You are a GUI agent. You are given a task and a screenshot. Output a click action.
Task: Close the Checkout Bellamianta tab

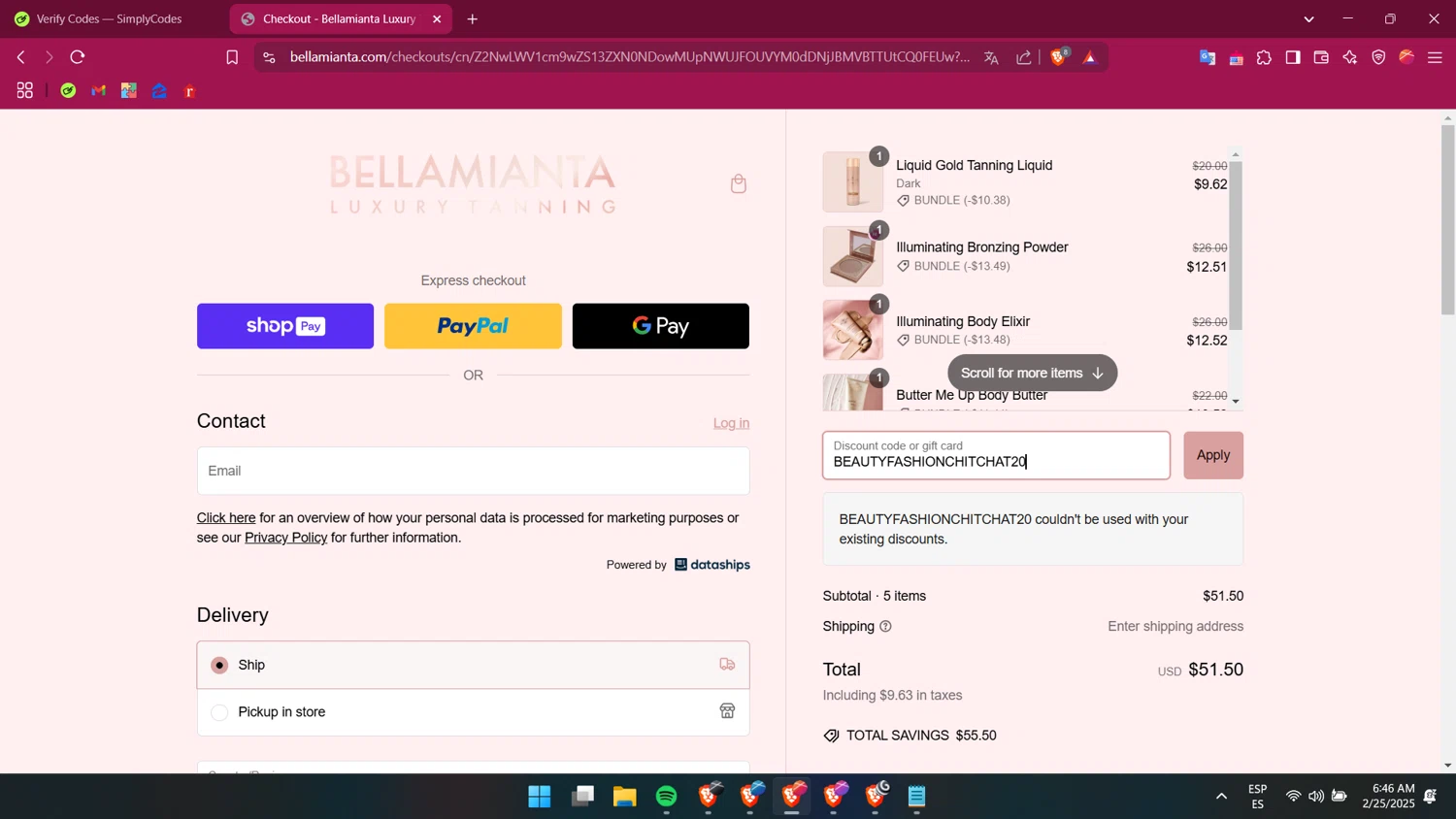(x=437, y=19)
